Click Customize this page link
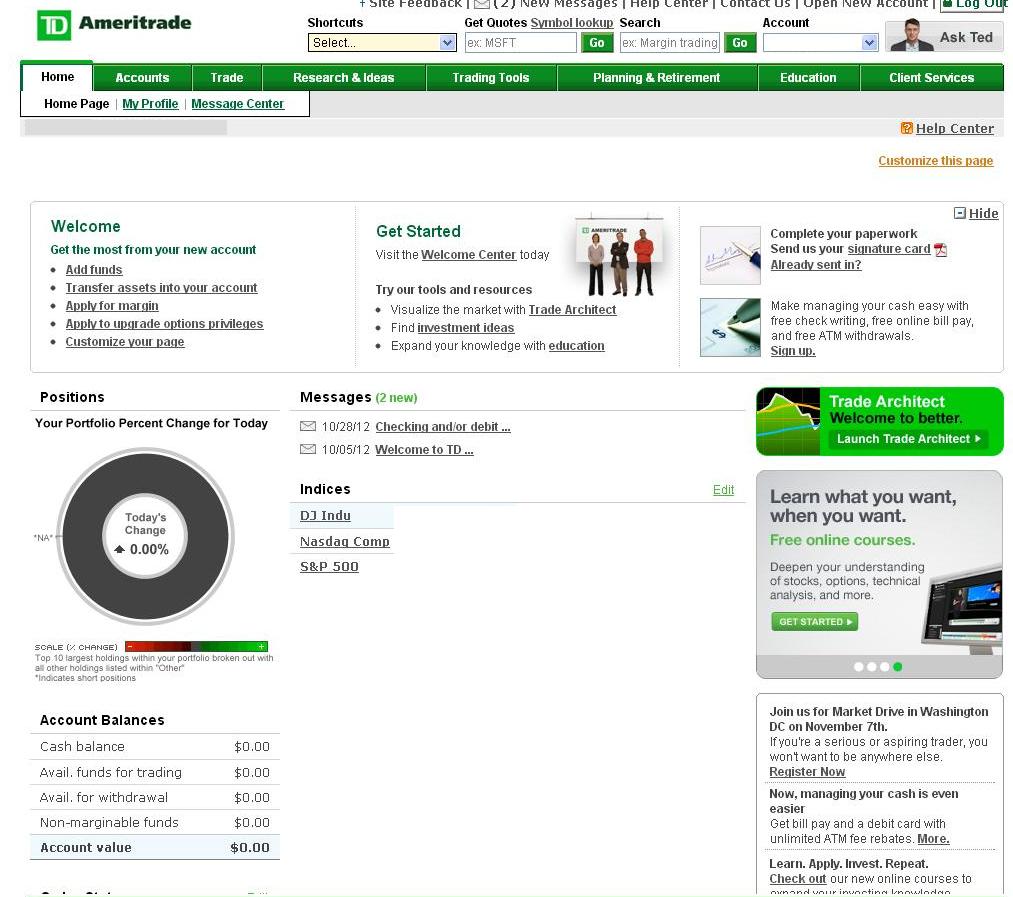The height and width of the screenshot is (897, 1013). pyautogui.click(x=935, y=160)
